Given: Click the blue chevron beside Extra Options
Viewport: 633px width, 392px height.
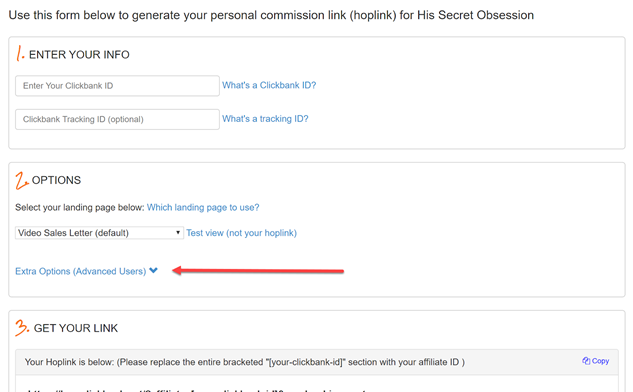Looking at the screenshot, I should (153, 270).
